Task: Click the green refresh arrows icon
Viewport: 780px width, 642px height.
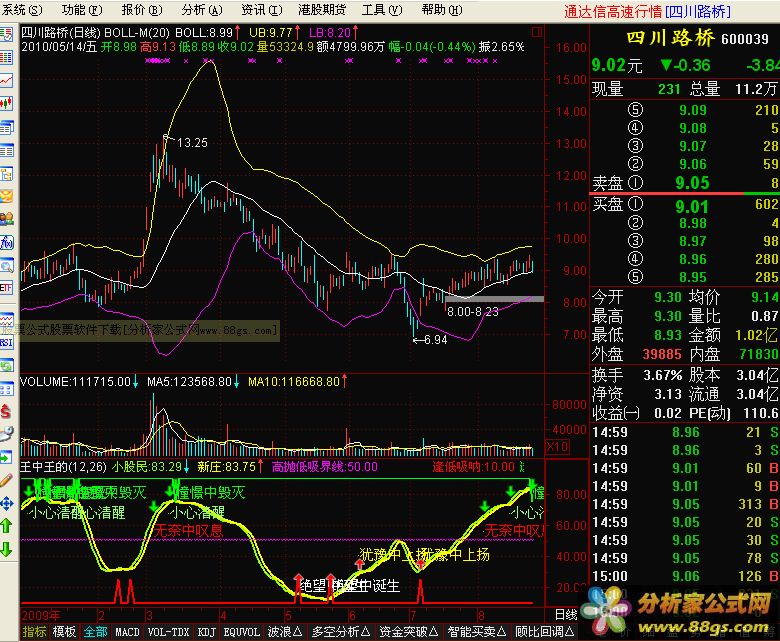Action: coord(6,366)
